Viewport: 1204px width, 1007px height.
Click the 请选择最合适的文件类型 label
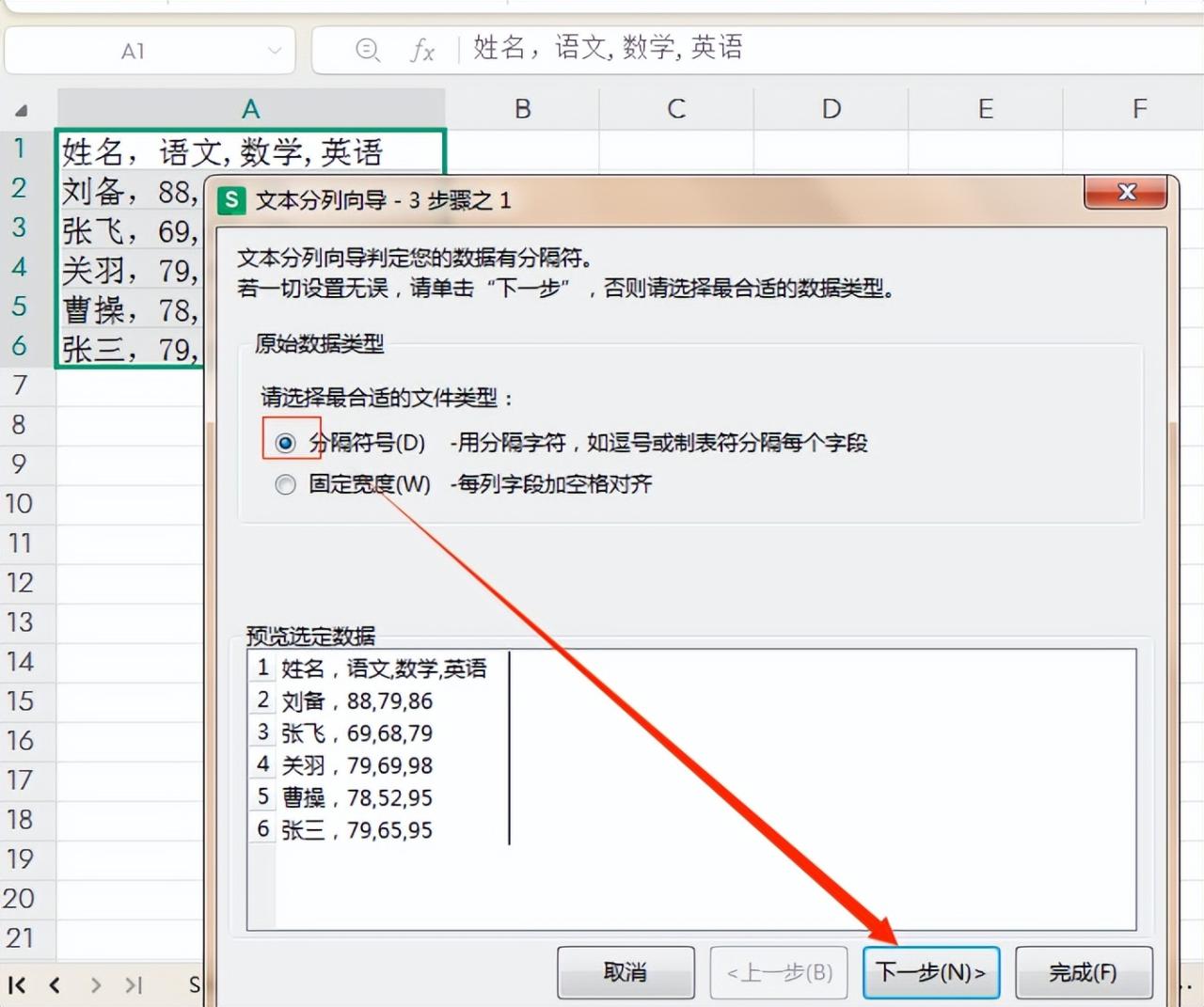[387, 398]
